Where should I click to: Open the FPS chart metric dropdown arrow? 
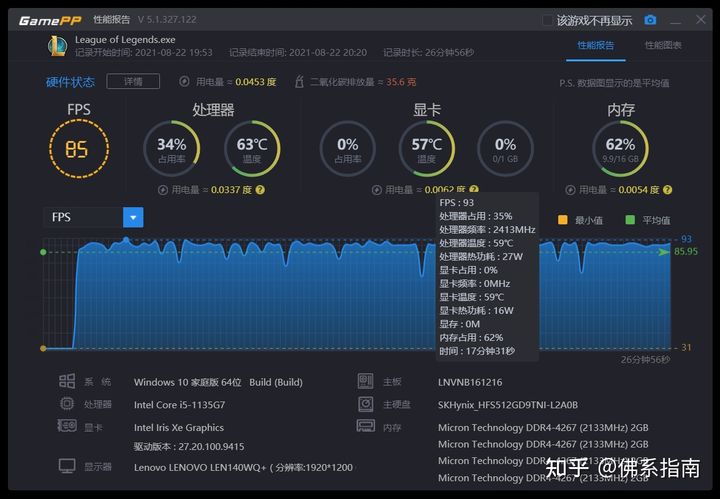(x=133, y=217)
